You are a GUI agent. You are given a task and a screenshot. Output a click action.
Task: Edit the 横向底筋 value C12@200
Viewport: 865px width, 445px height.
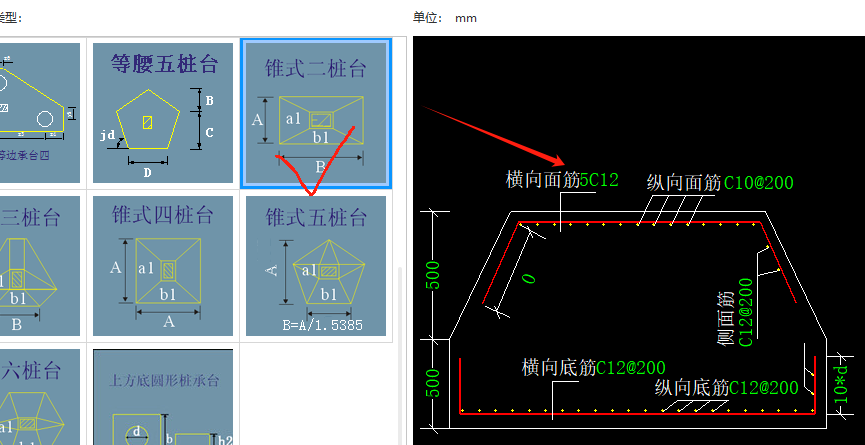(631, 367)
